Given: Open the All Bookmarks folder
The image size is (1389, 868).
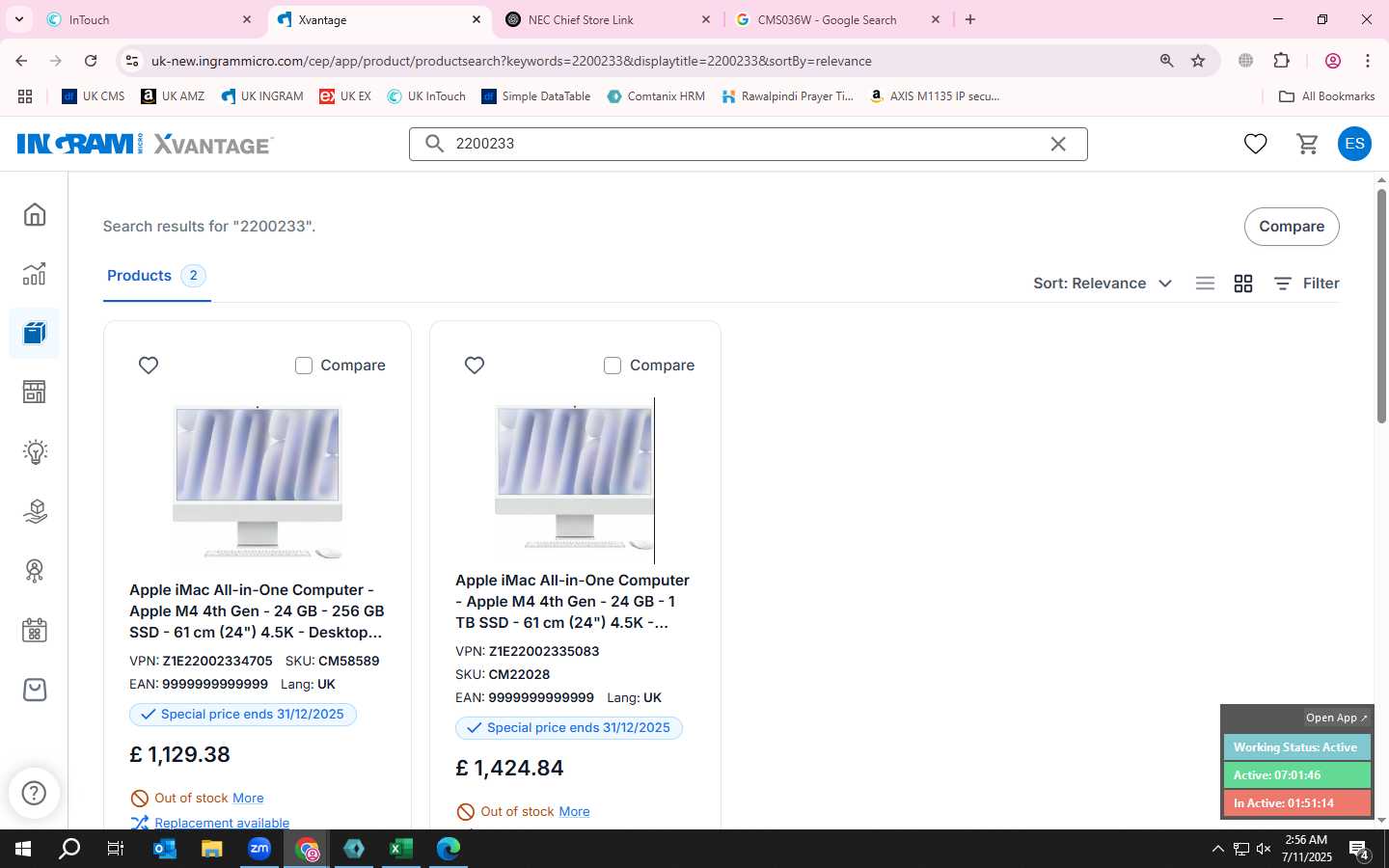Looking at the screenshot, I should pyautogui.click(x=1326, y=96).
